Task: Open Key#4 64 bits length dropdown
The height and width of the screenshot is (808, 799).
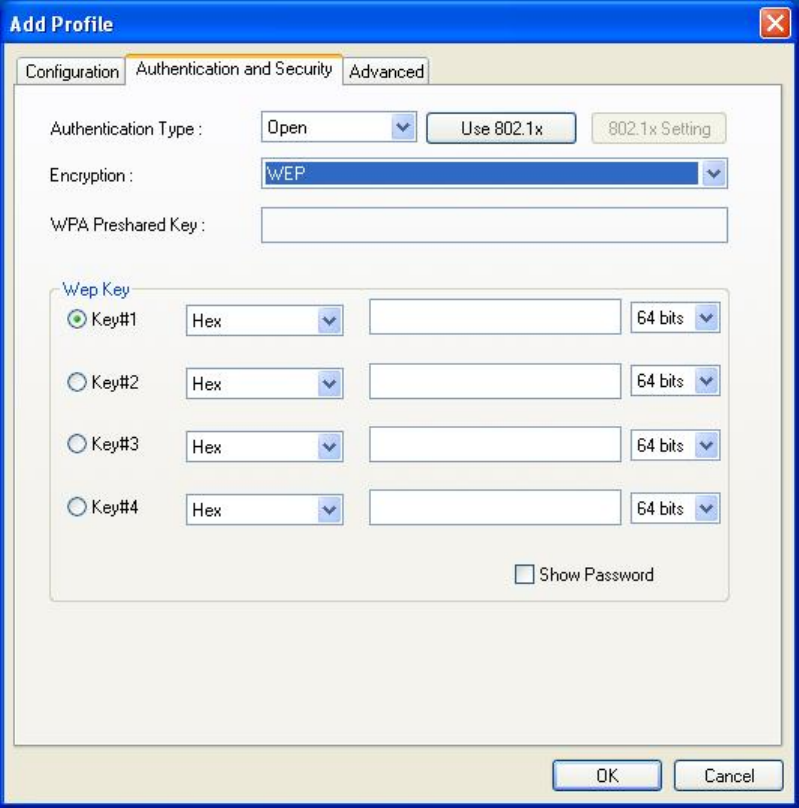Action: tap(675, 508)
